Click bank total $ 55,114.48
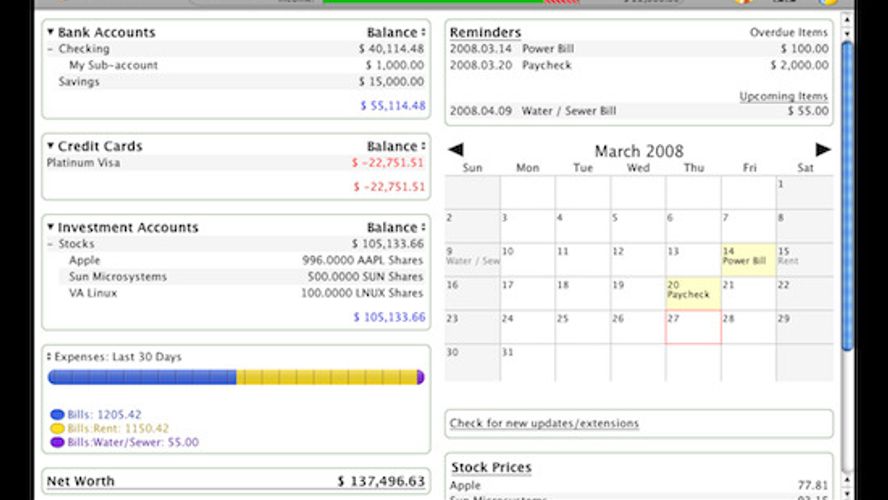This screenshot has height=500, width=888. [393, 106]
